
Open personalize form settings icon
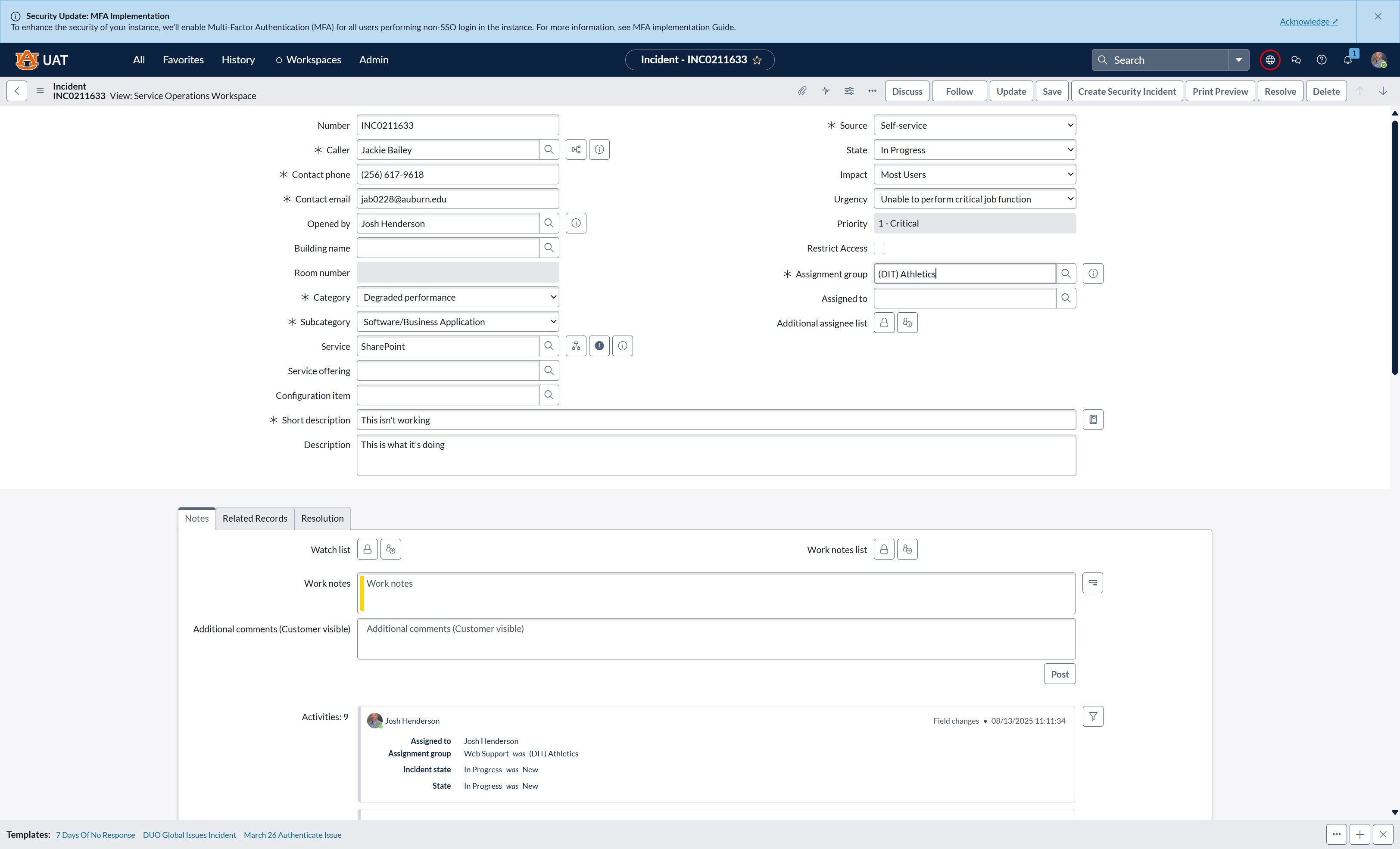849,91
